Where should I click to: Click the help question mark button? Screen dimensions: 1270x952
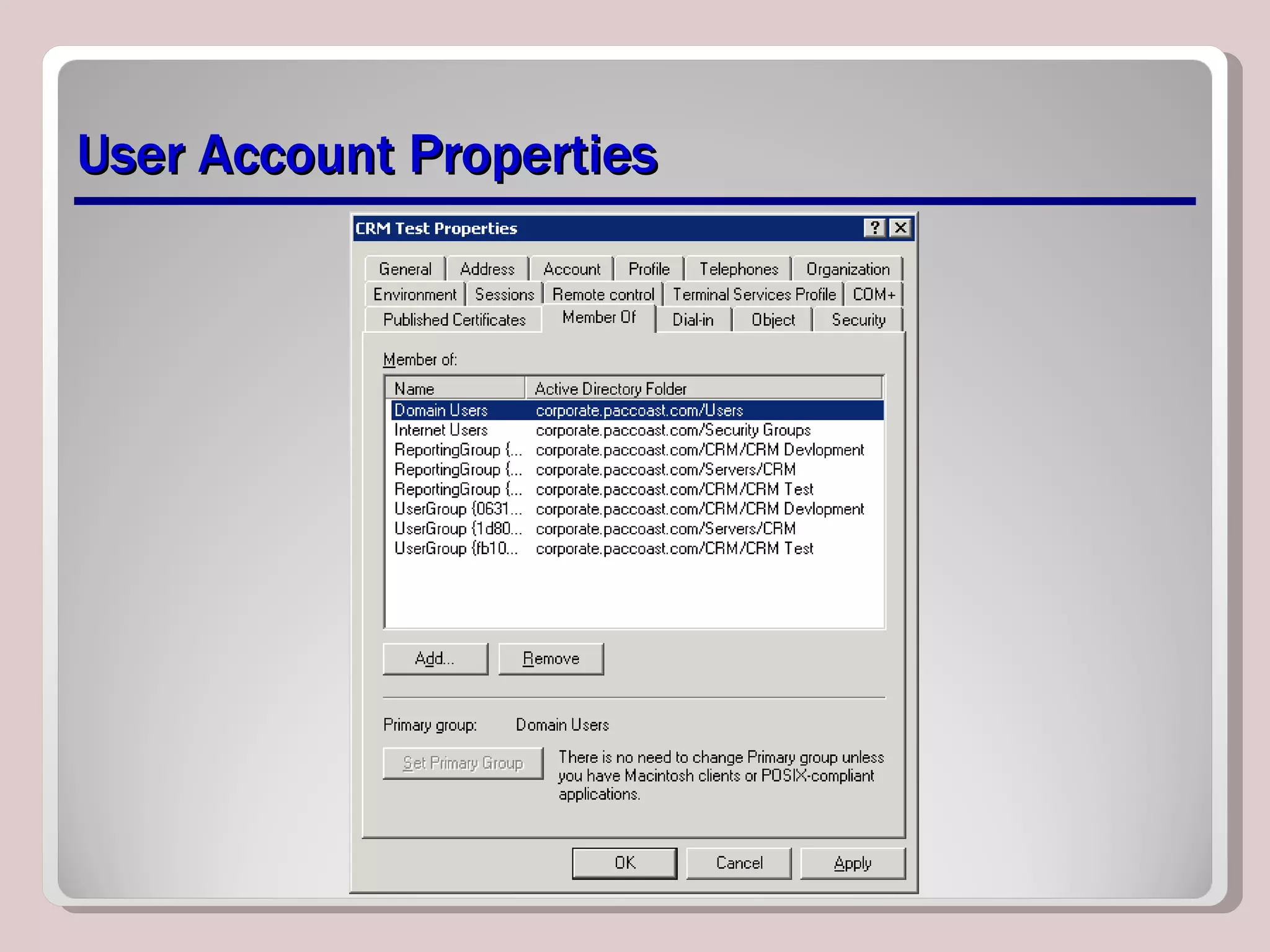(x=874, y=228)
